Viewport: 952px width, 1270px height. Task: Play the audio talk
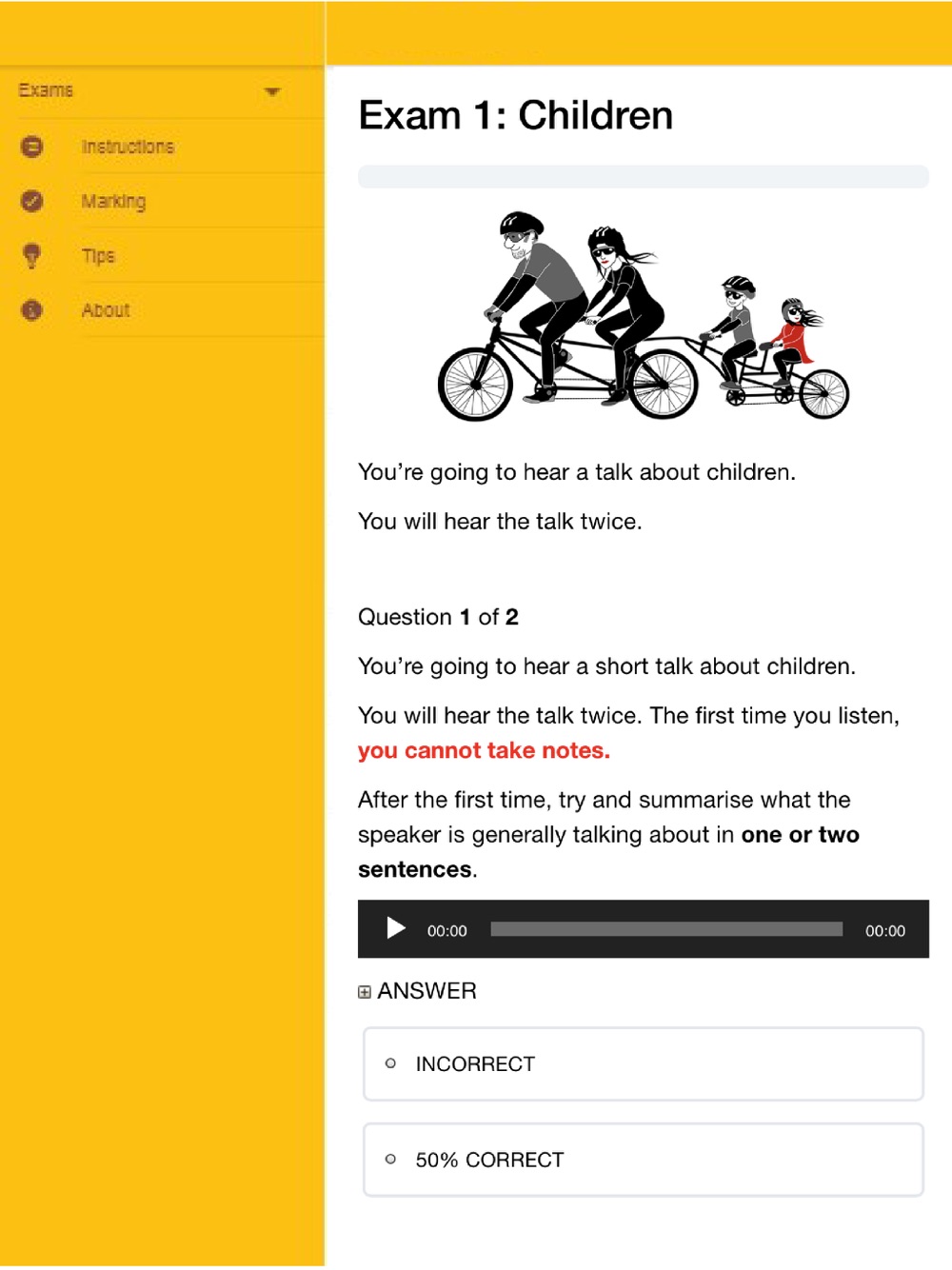click(x=396, y=928)
